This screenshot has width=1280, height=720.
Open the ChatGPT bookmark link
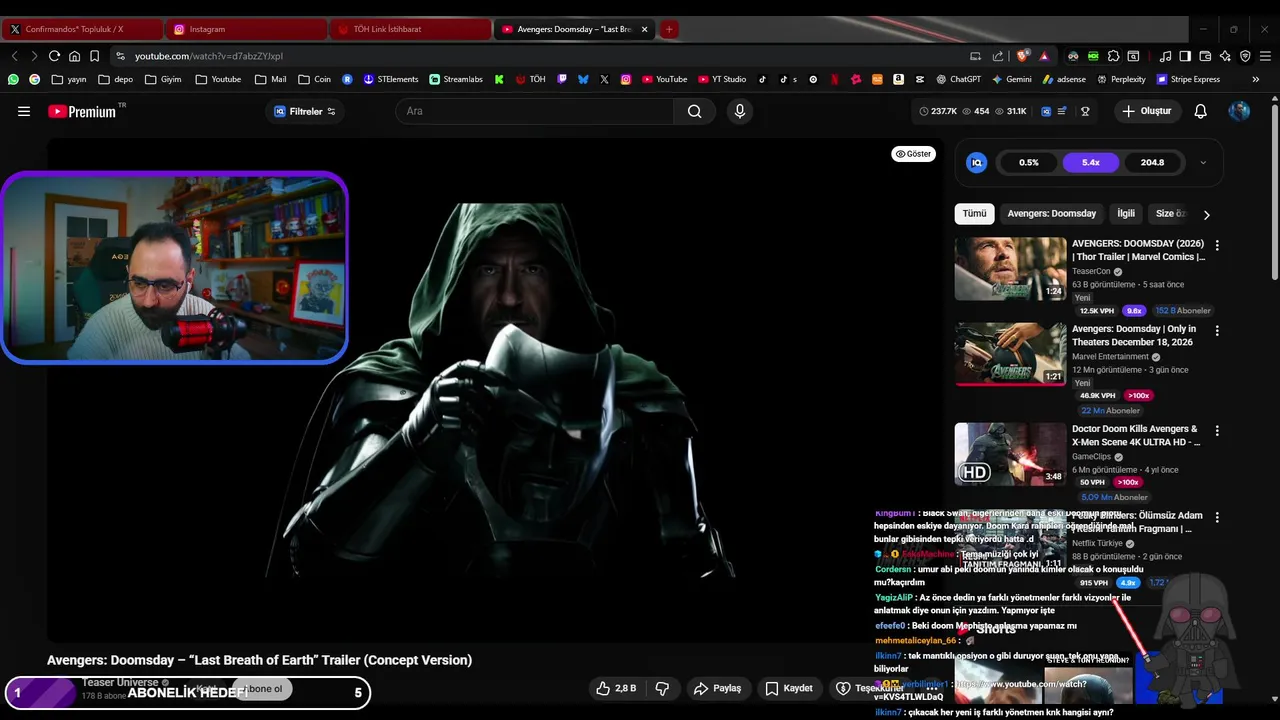point(958,79)
